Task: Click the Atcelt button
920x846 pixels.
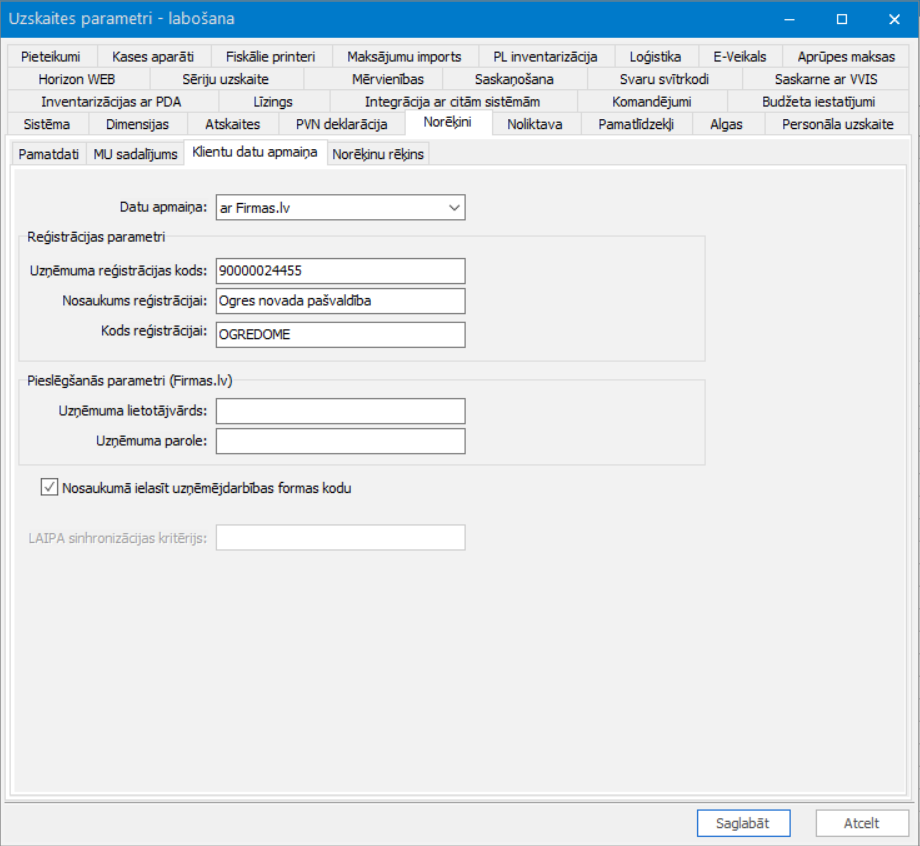Action: [x=861, y=823]
